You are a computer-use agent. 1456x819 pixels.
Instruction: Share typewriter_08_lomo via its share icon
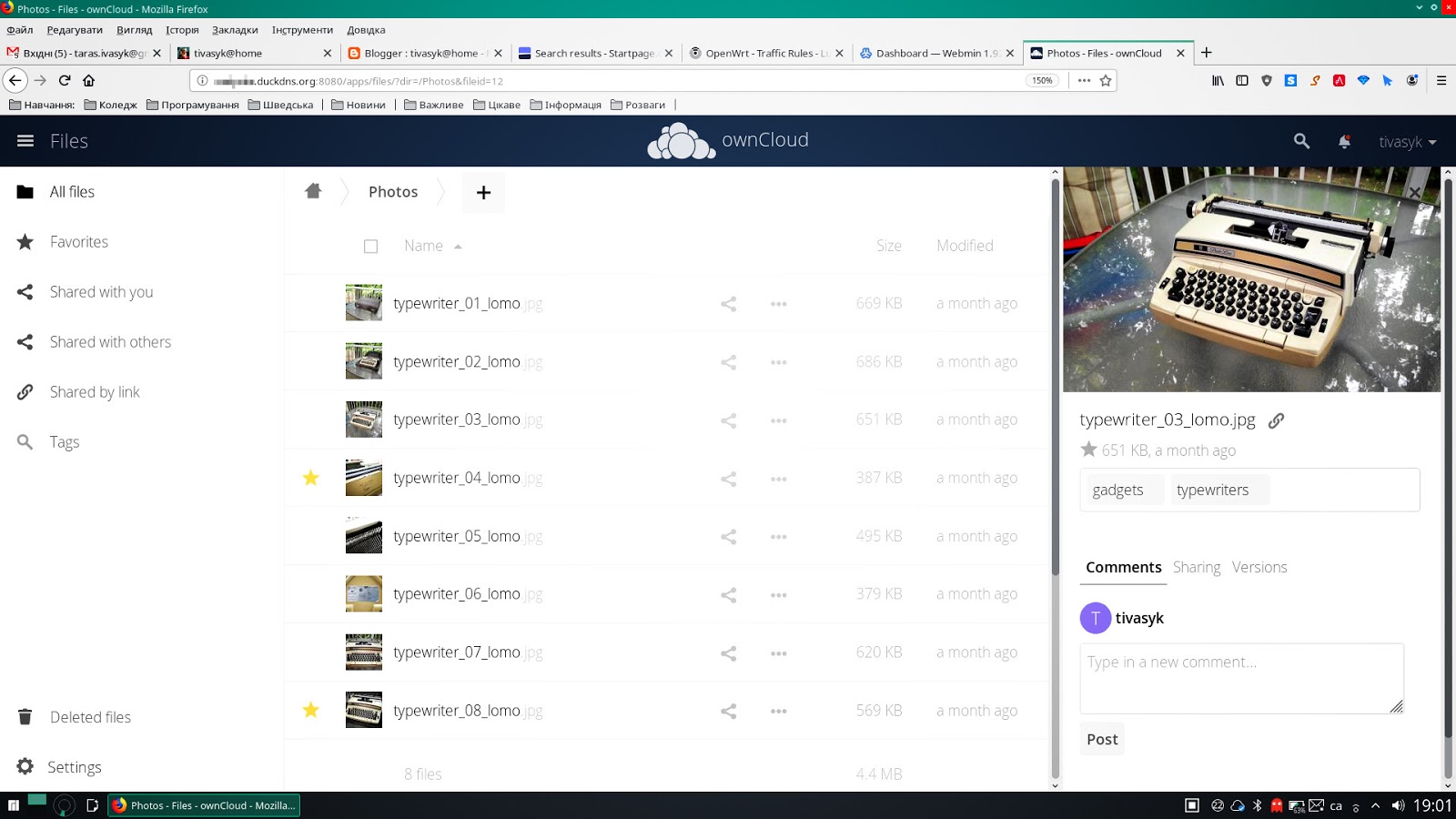tap(728, 712)
